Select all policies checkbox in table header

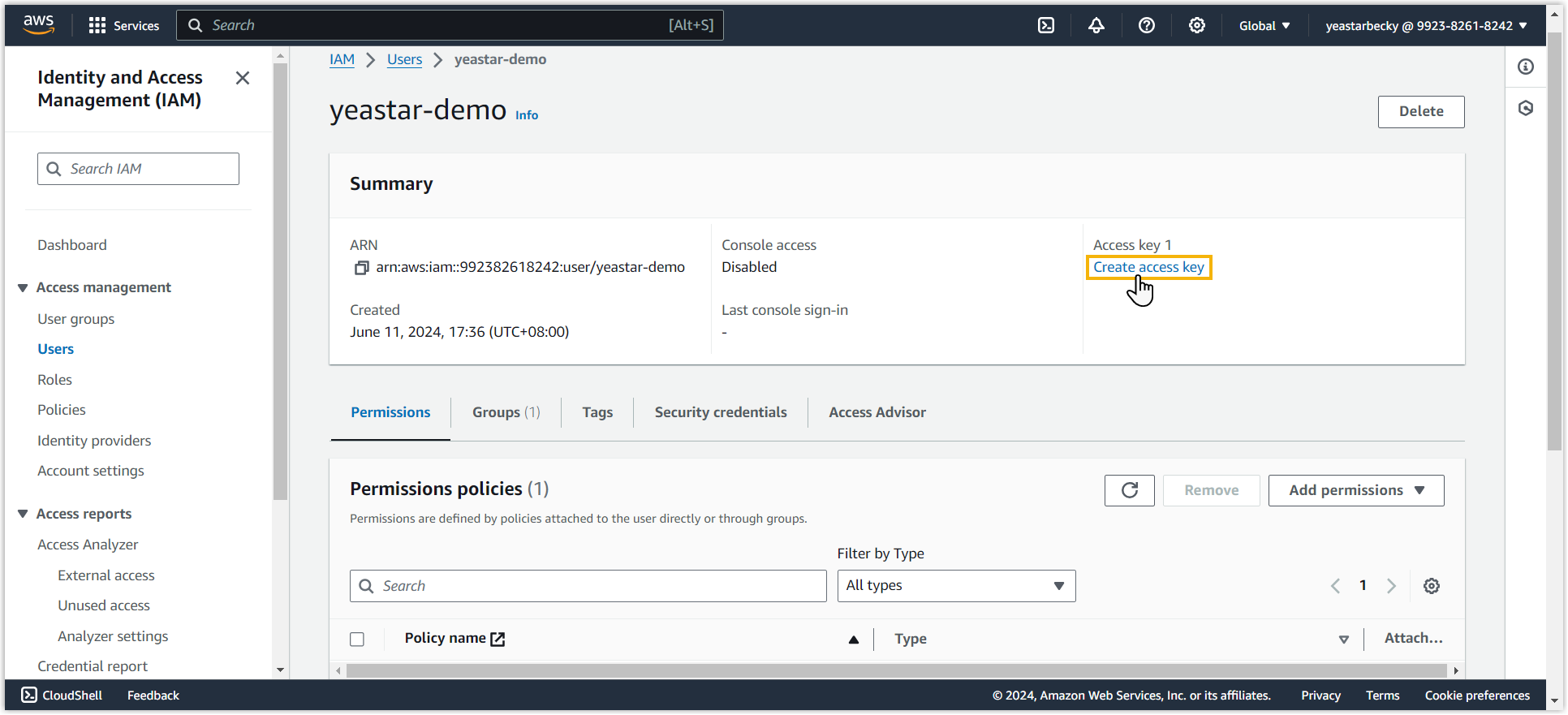(357, 639)
